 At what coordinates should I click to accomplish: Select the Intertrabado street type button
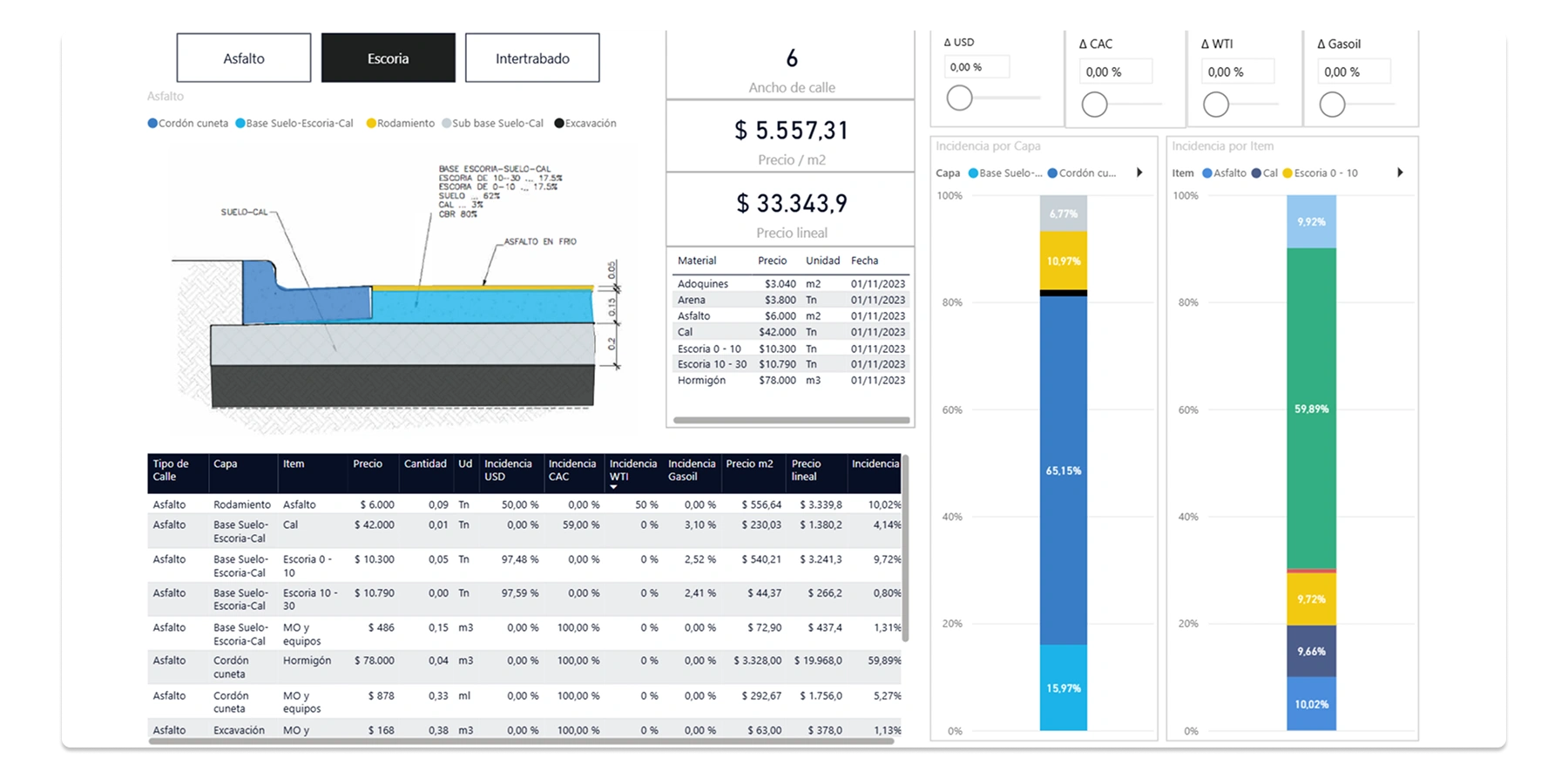532,58
